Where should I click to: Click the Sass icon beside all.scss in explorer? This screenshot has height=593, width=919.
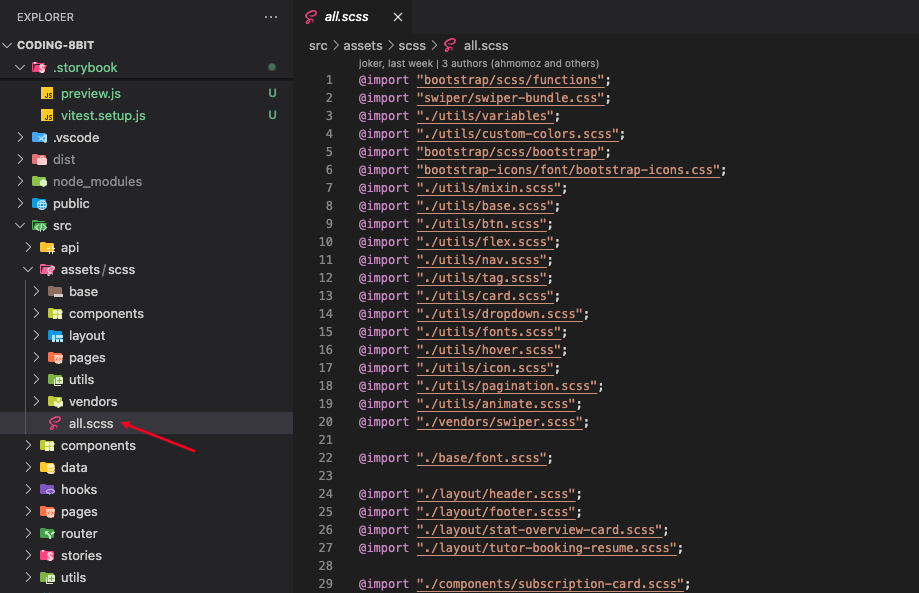point(55,423)
